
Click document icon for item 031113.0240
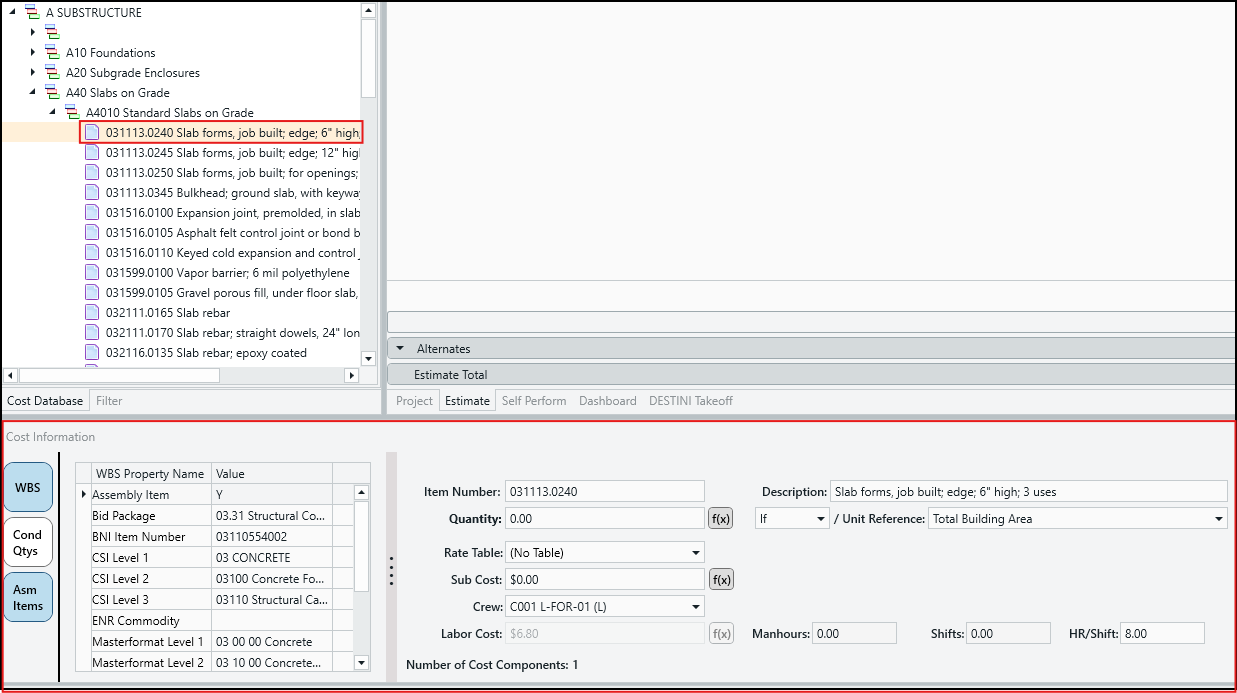(92, 132)
